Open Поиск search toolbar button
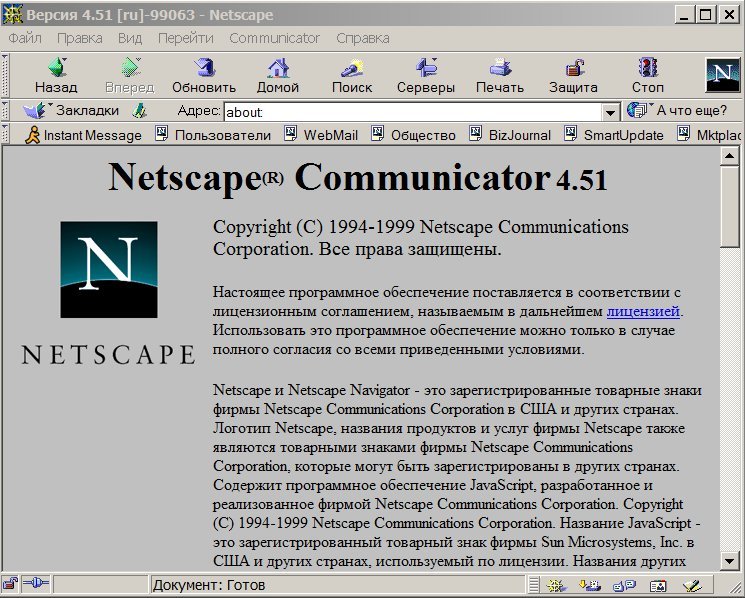745x598 pixels. coord(352,76)
